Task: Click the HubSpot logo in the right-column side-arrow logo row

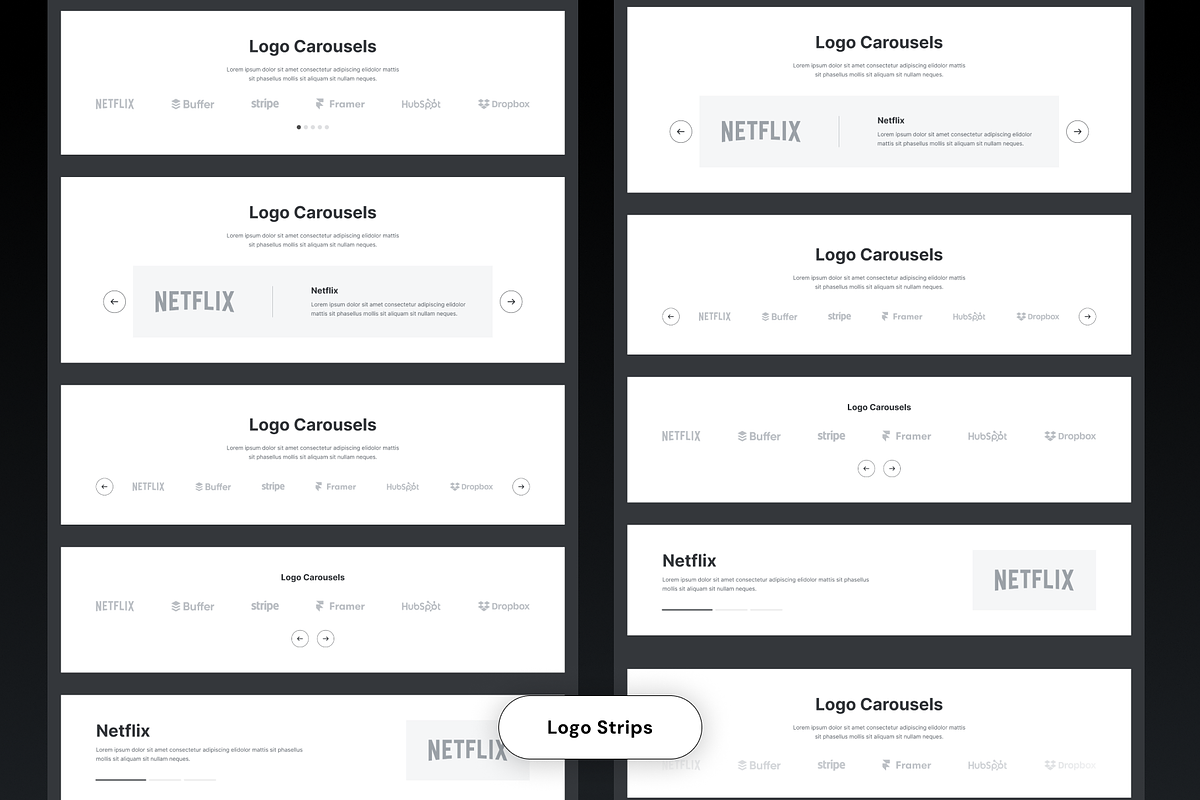Action: 969,317
